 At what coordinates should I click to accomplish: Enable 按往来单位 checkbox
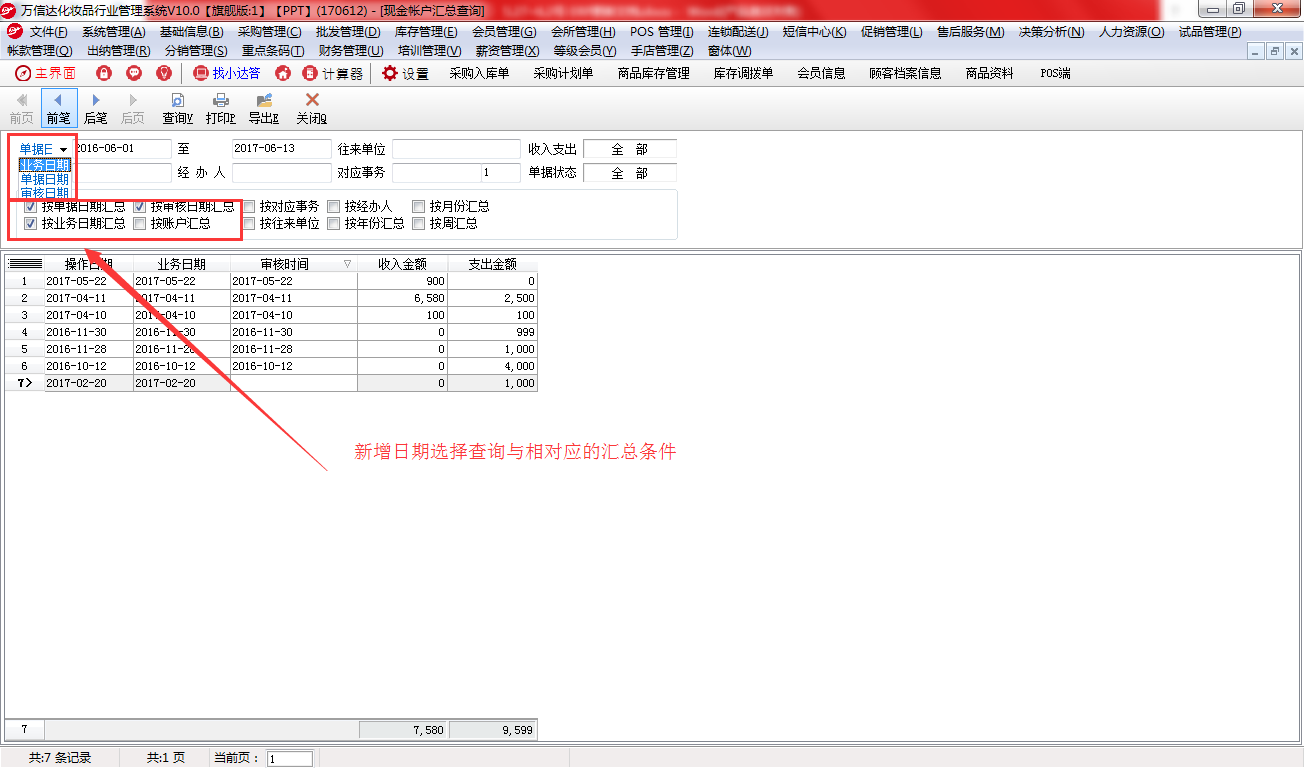pos(249,224)
